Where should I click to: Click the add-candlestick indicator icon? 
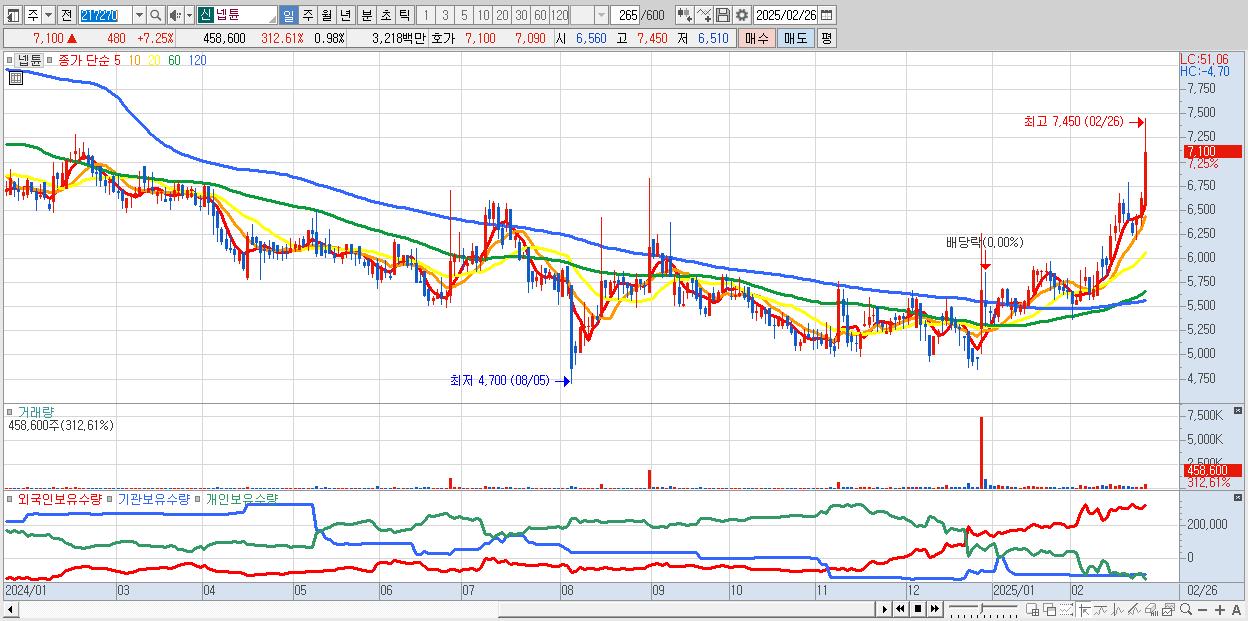click(x=684, y=15)
